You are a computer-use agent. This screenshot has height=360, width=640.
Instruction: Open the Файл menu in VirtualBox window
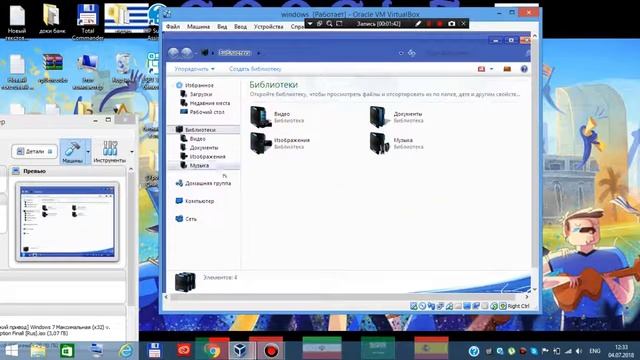point(173,27)
